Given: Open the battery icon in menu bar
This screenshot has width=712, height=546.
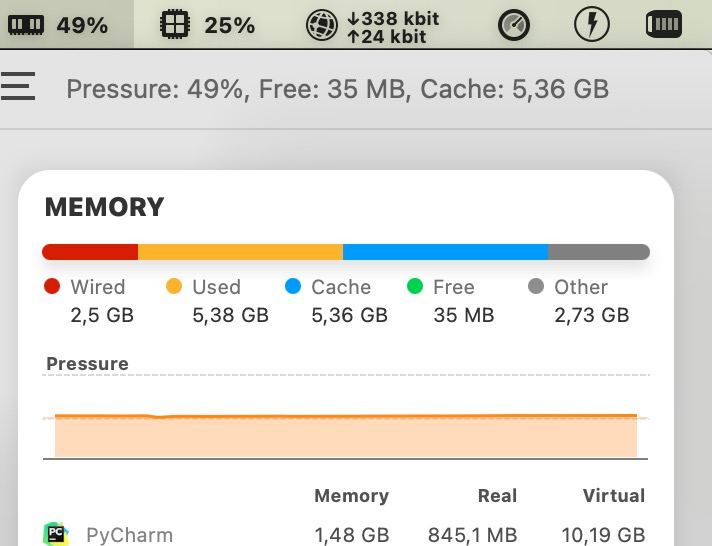Looking at the screenshot, I should (x=663, y=24).
